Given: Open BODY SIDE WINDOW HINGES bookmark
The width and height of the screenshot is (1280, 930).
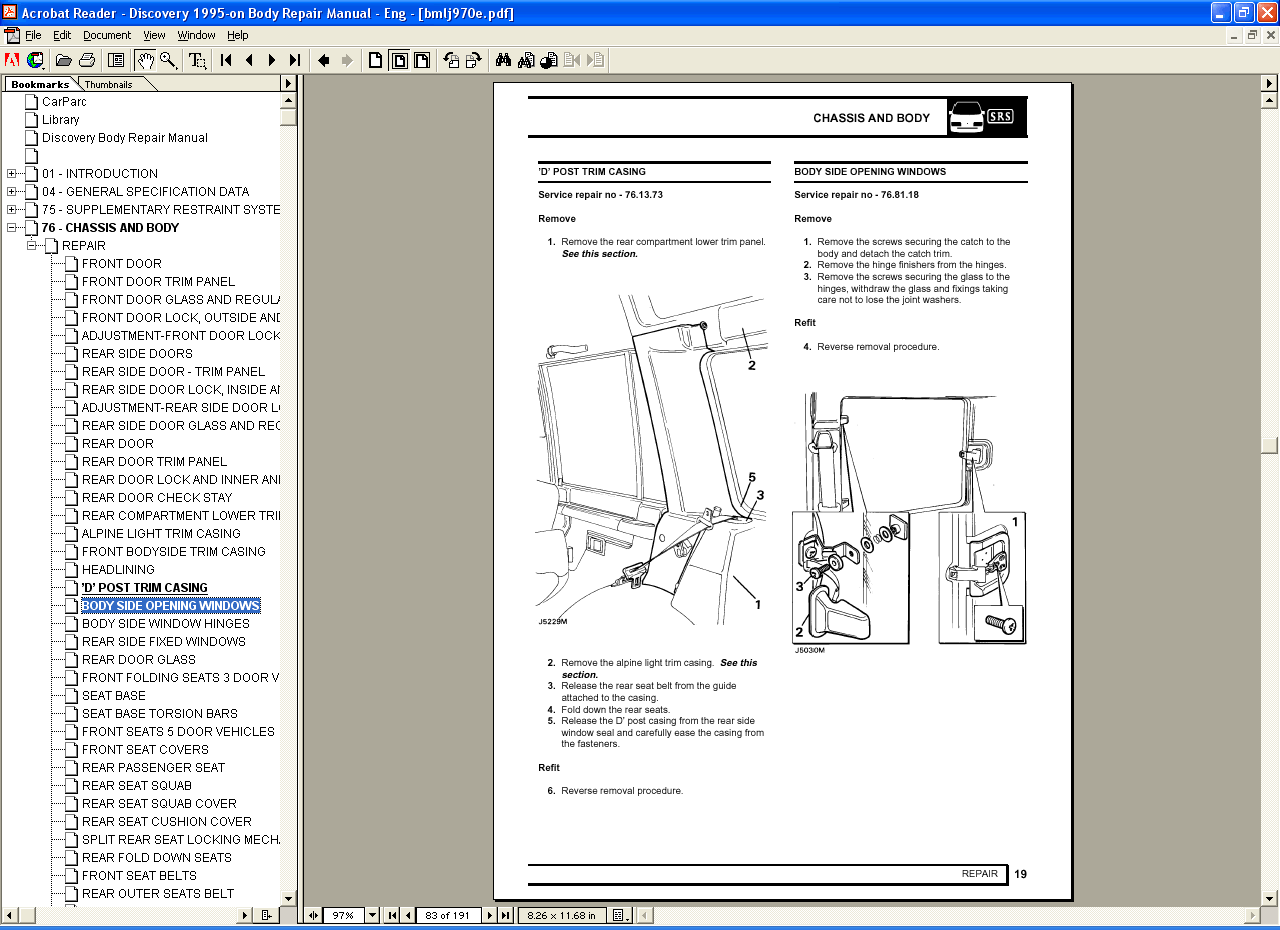Looking at the screenshot, I should point(166,624).
